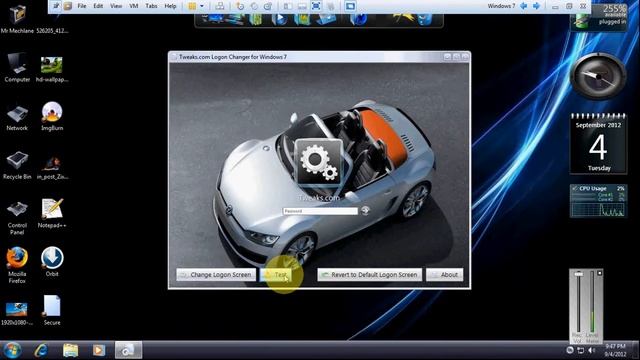Click the Rec Vol slider handle

coord(578,274)
